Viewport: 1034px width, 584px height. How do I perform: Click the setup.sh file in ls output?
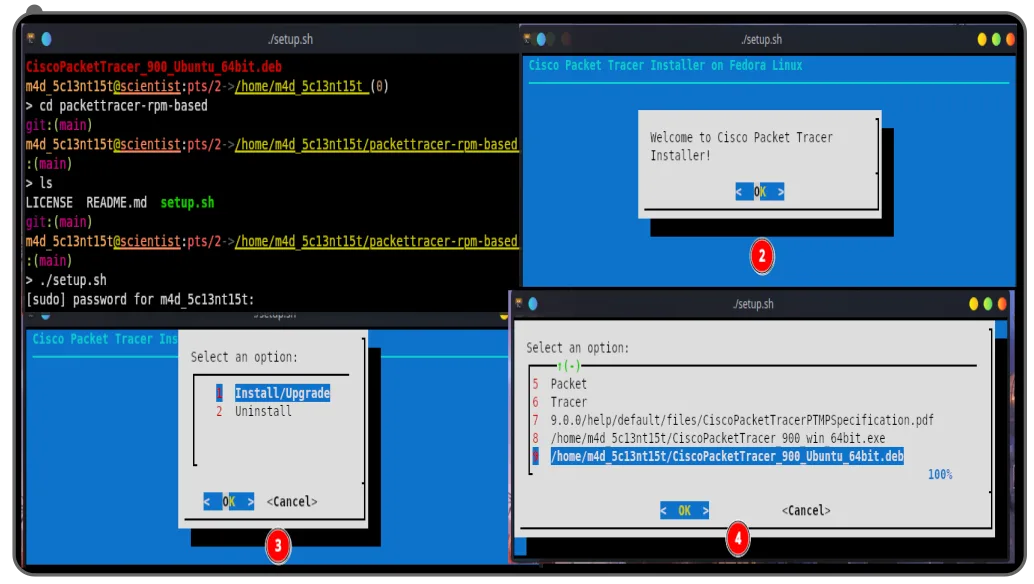[x=187, y=202]
